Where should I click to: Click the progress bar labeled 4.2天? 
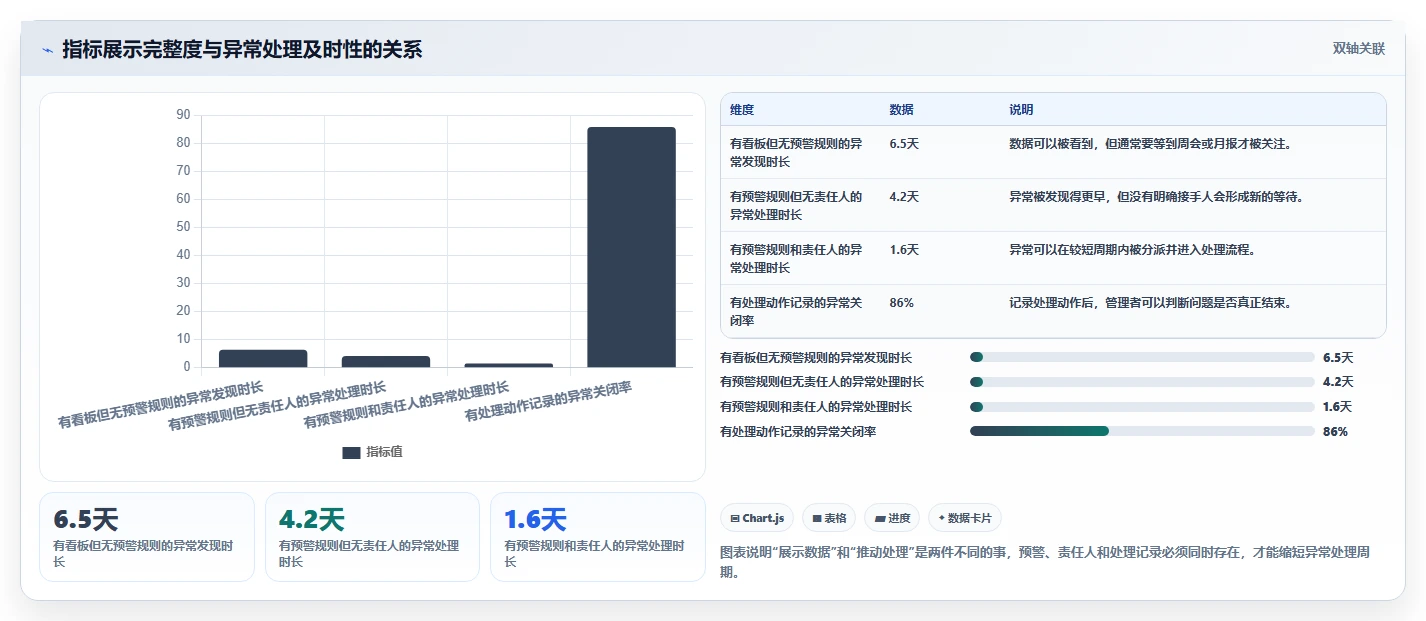coord(1142,382)
